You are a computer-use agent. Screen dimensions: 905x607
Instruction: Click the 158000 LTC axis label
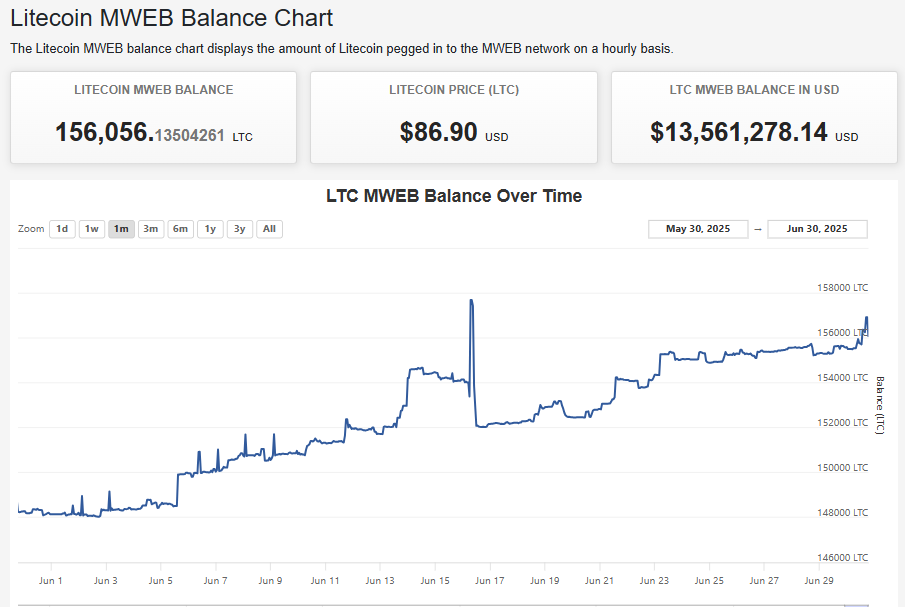click(842, 288)
